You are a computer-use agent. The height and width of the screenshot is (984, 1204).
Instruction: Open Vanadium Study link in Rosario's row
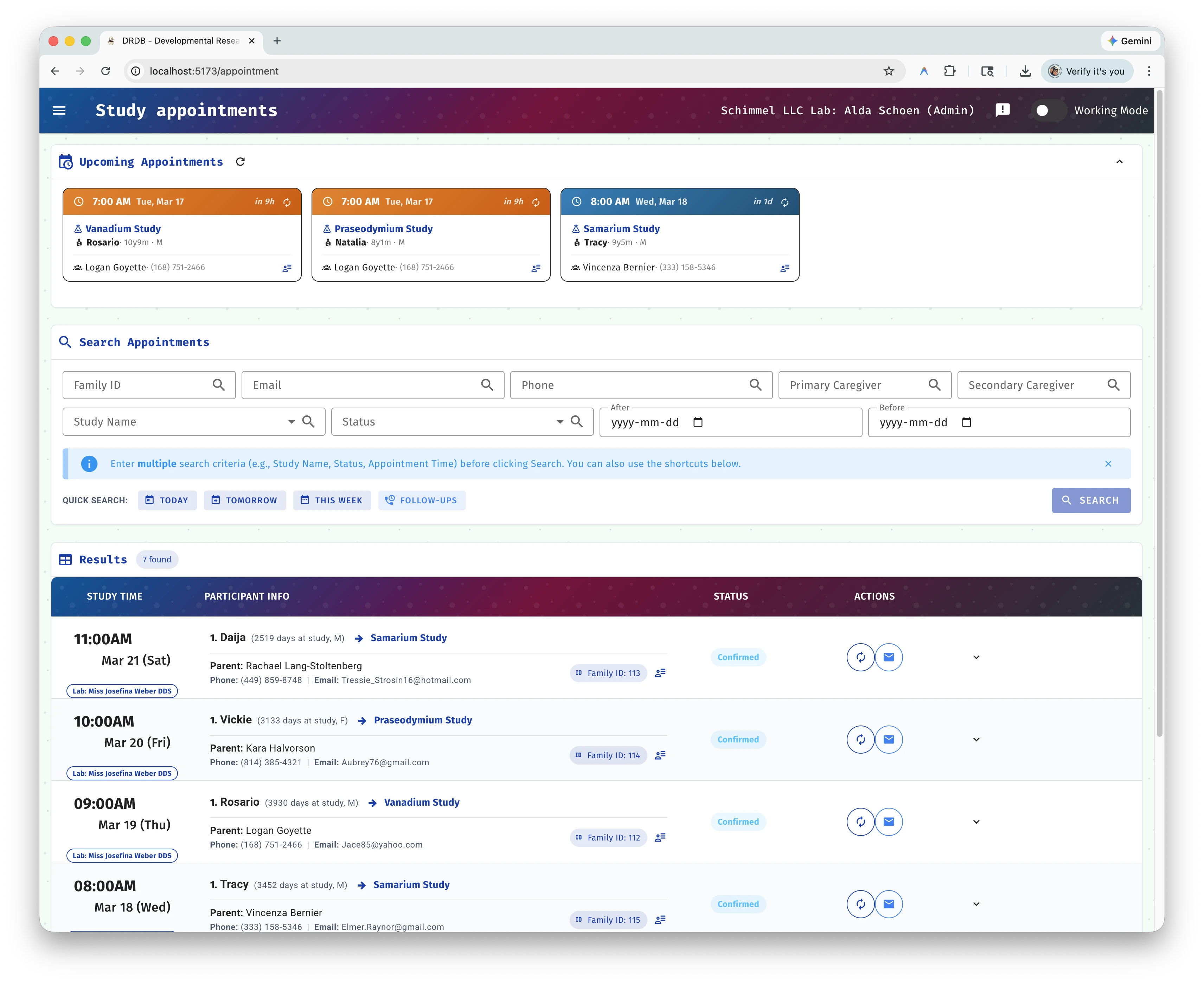tap(422, 802)
